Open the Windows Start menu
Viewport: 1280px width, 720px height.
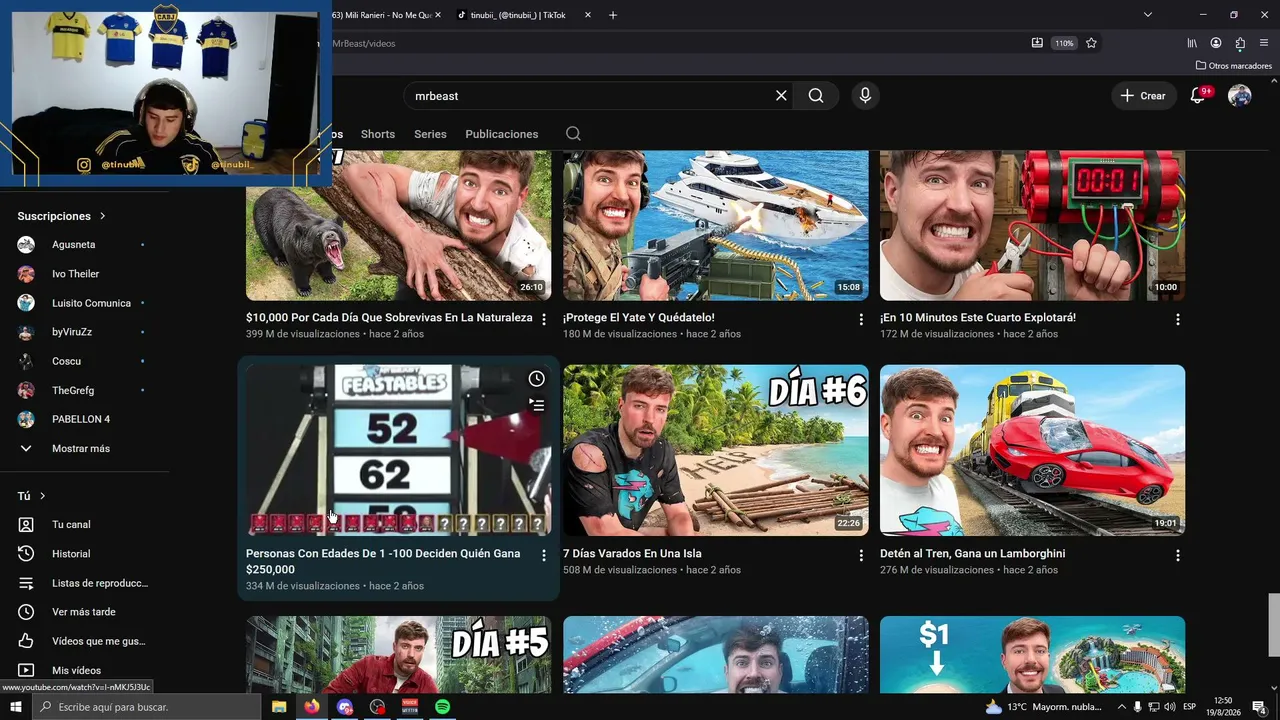click(x=15, y=707)
